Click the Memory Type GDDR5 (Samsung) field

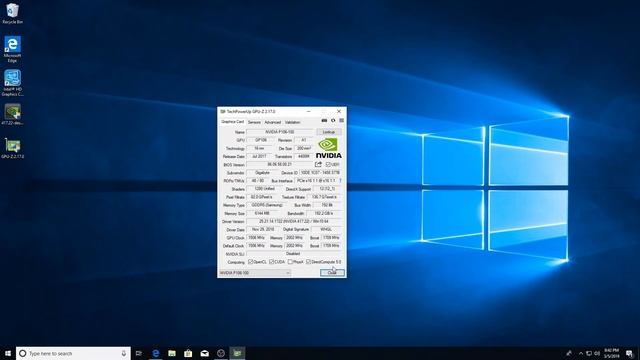click(x=267, y=205)
